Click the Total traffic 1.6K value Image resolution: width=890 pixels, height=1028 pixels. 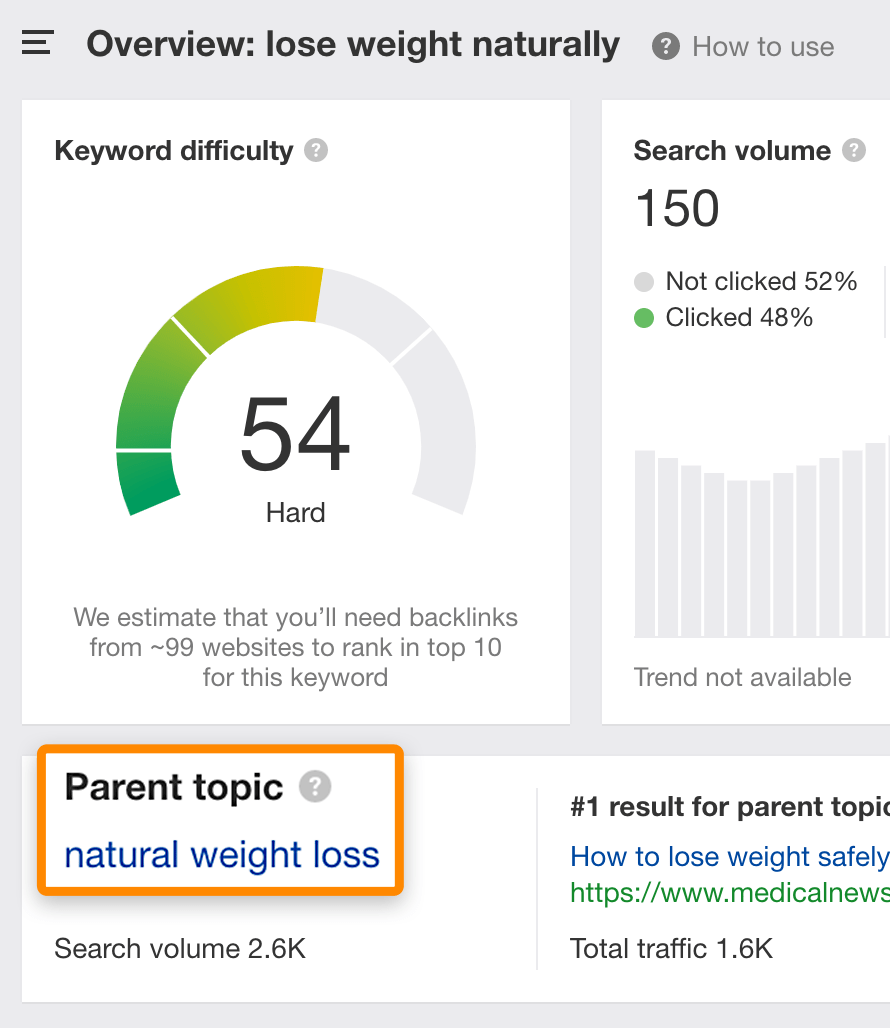671,948
